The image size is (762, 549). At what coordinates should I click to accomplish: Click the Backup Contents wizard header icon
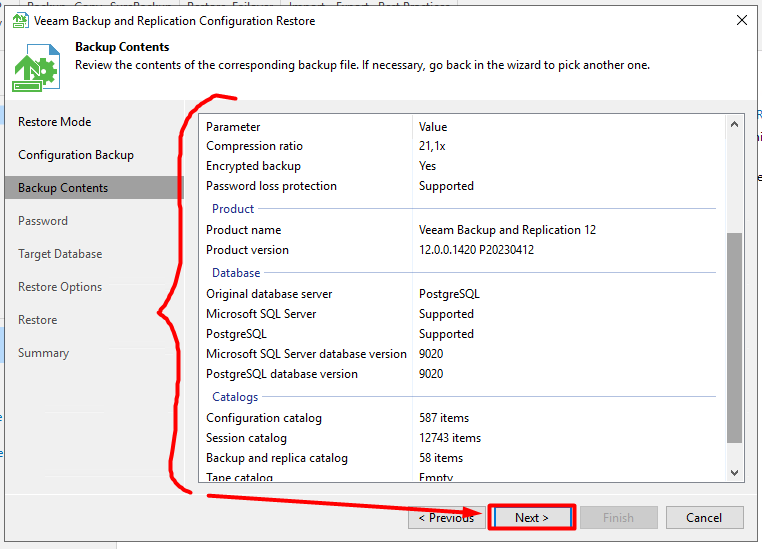point(36,68)
